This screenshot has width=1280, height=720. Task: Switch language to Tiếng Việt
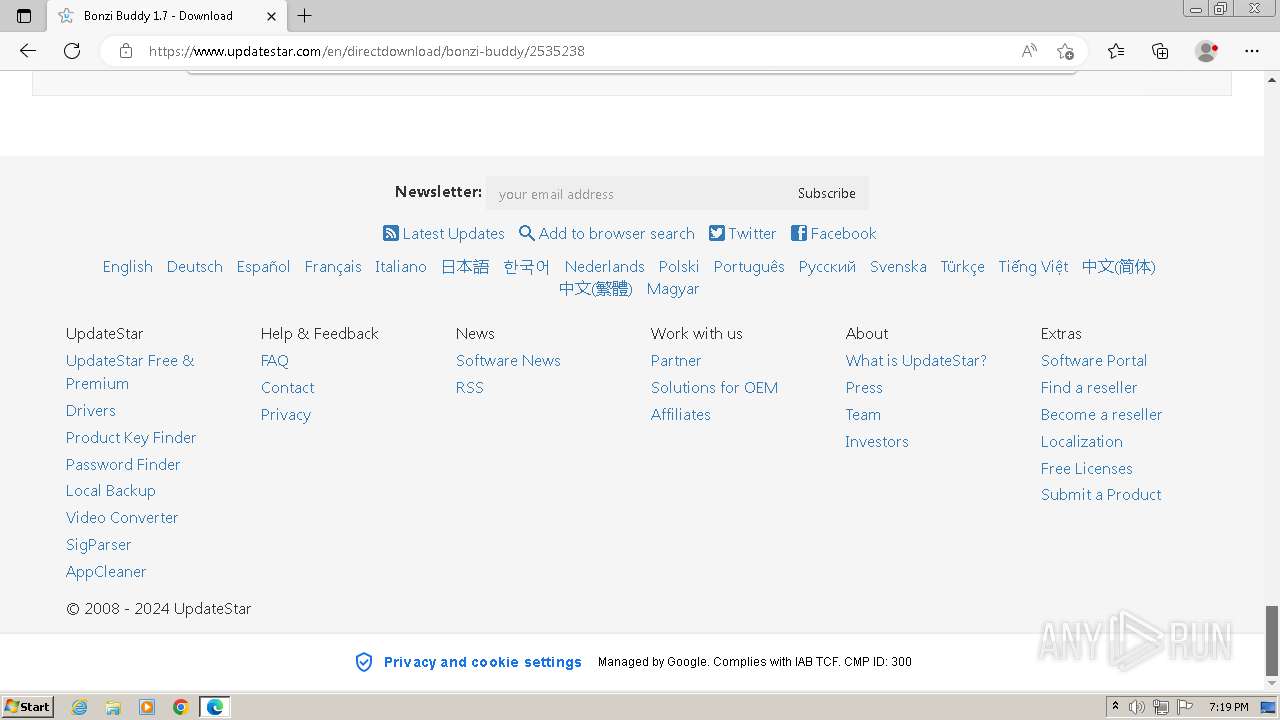tap(1033, 266)
